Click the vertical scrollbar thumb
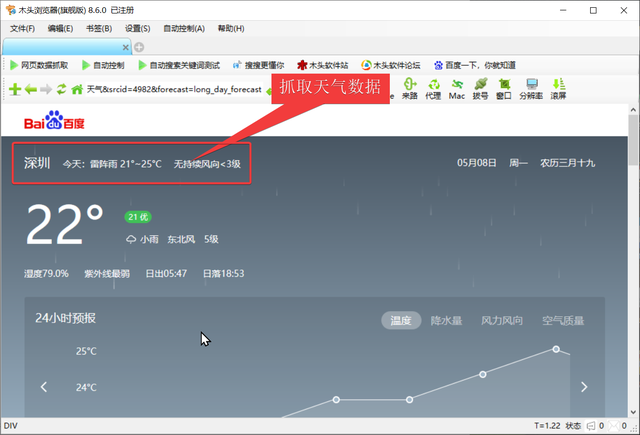 click(633, 140)
